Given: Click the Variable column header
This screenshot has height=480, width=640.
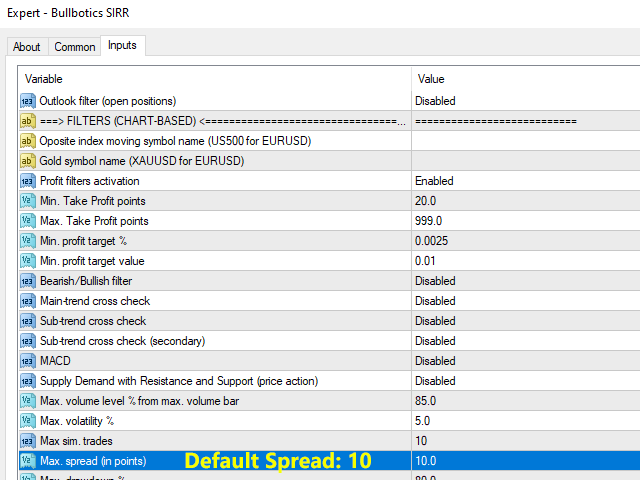Looking at the screenshot, I should pos(215,79).
